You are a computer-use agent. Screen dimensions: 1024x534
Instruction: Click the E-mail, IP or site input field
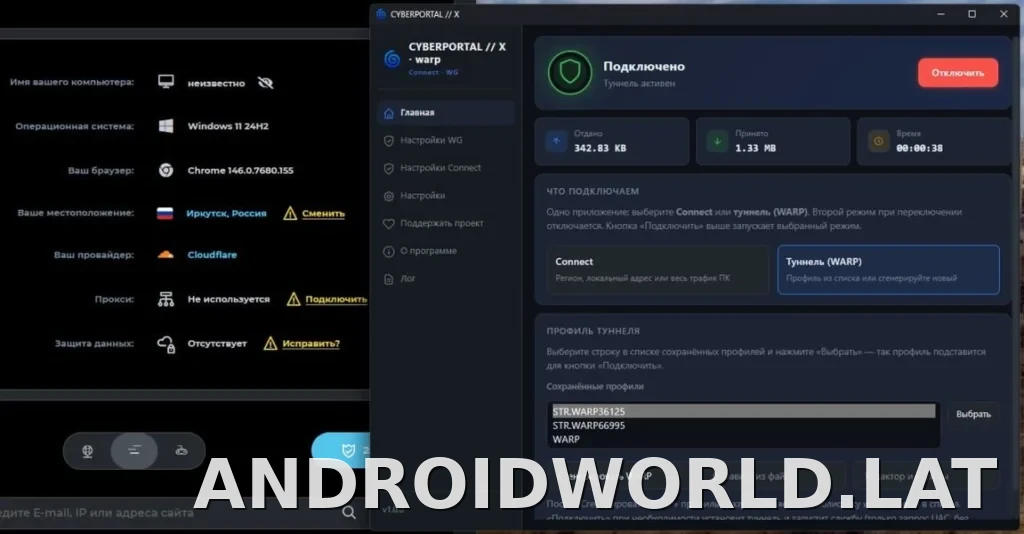pos(168,512)
